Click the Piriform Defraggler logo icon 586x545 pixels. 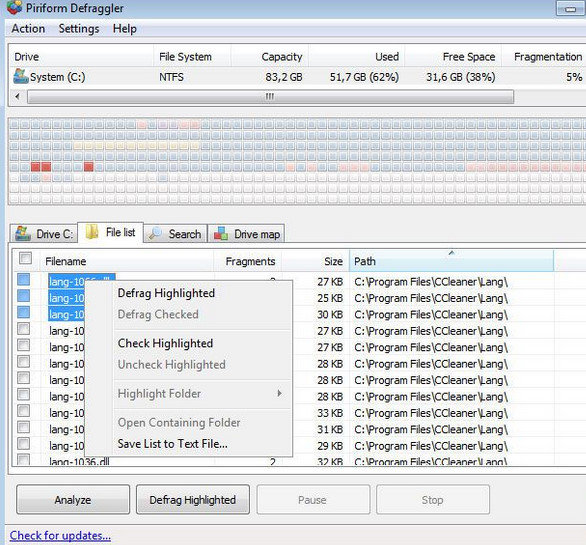pyautogui.click(x=14, y=7)
